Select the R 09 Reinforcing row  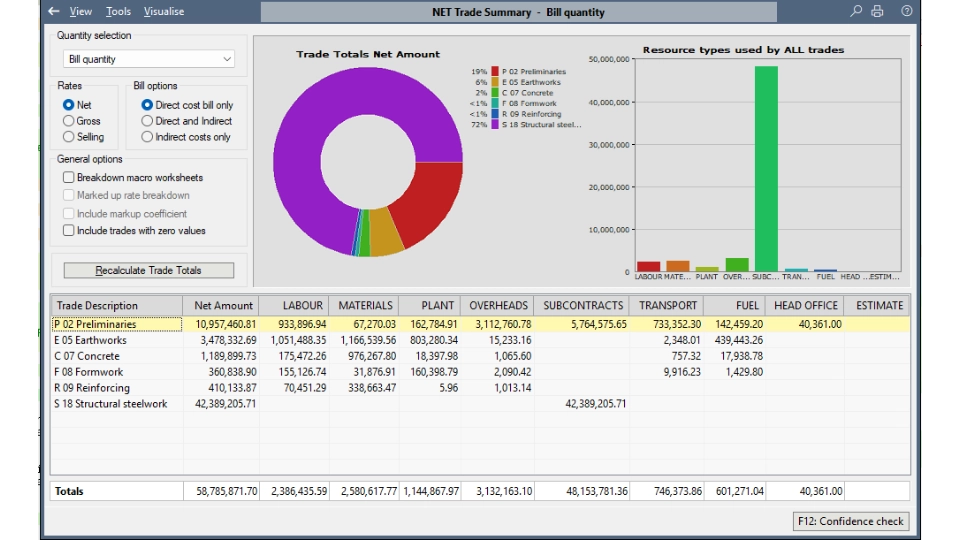(481, 388)
